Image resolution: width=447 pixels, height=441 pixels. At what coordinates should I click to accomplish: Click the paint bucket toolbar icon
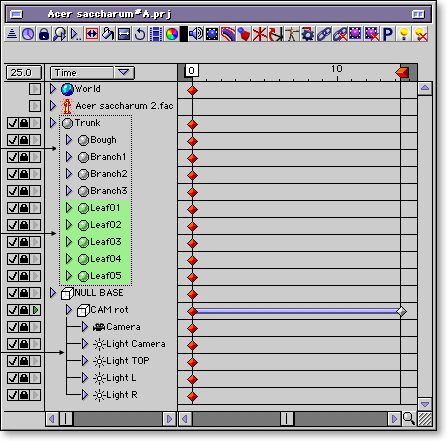[108, 34]
